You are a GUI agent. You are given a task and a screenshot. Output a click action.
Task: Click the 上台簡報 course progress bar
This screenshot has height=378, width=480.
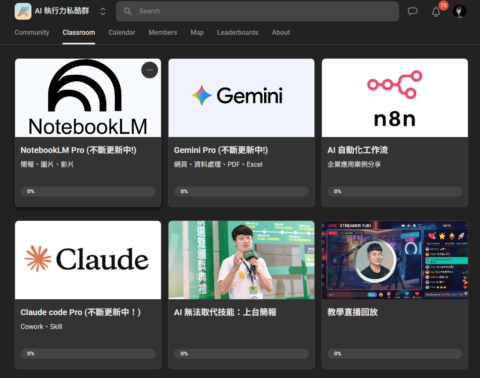pyautogui.click(x=241, y=353)
